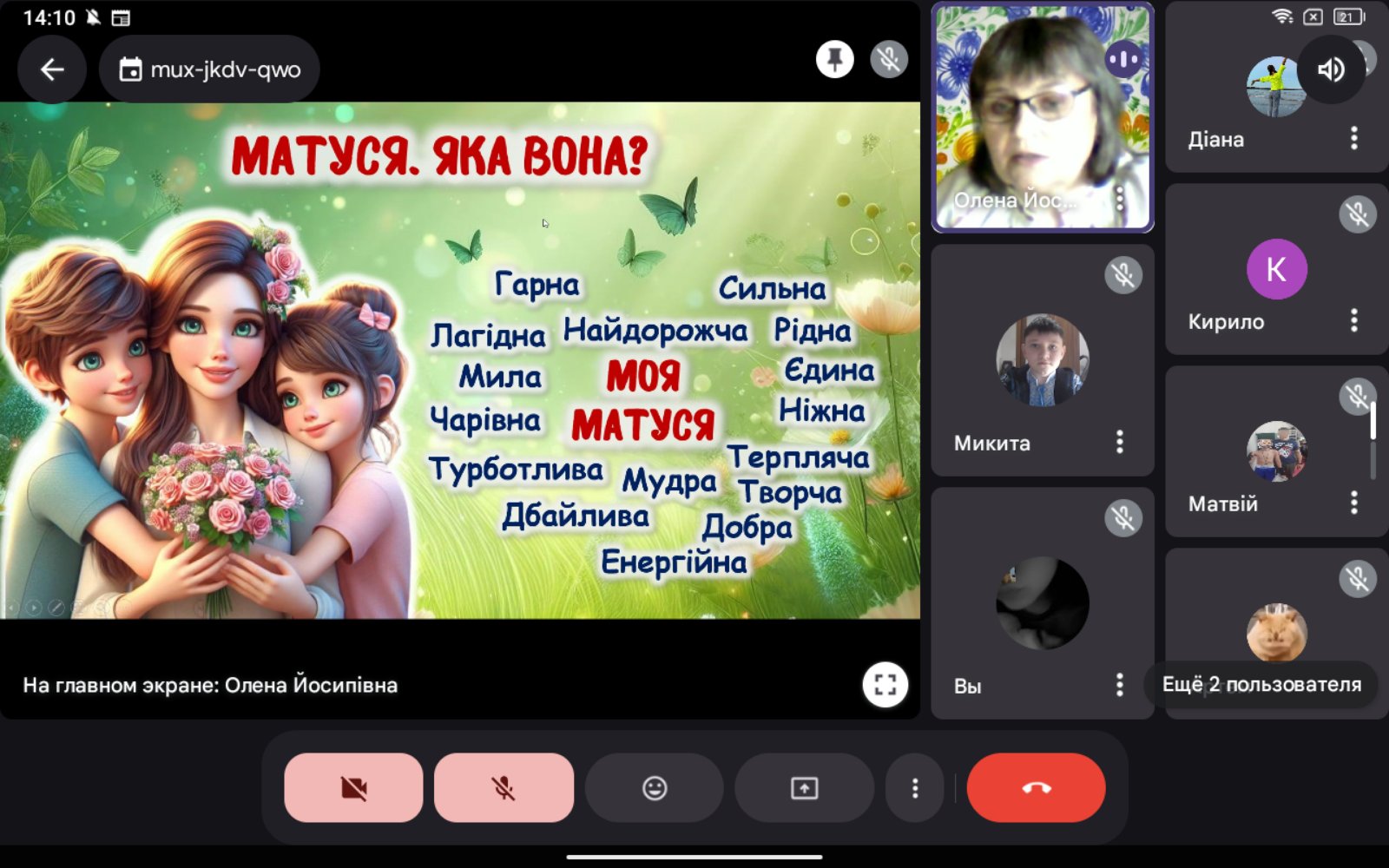Click Микита's profile picture
Image resolution: width=1389 pixels, height=868 pixels.
tap(1043, 360)
